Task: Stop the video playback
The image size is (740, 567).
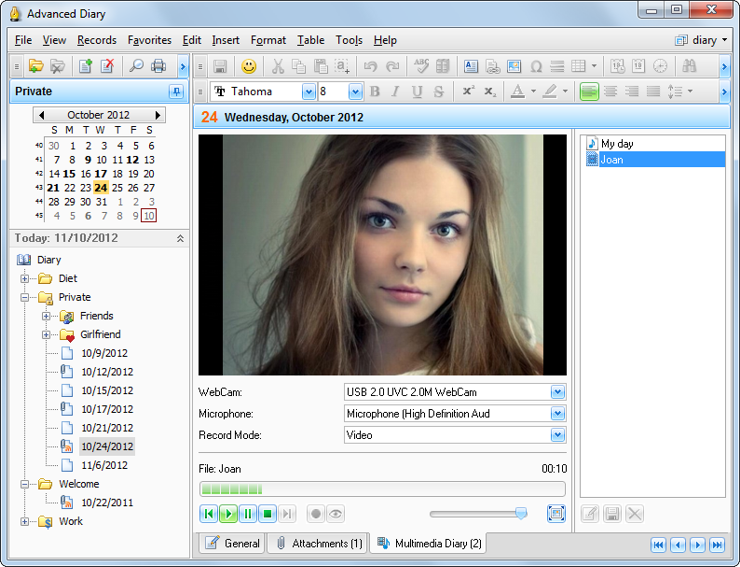Action: tap(268, 514)
